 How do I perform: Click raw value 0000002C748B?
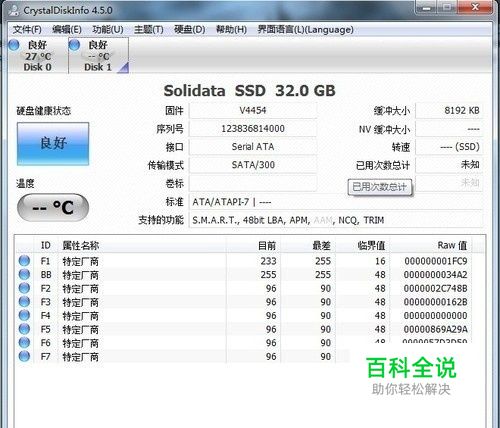pos(436,288)
